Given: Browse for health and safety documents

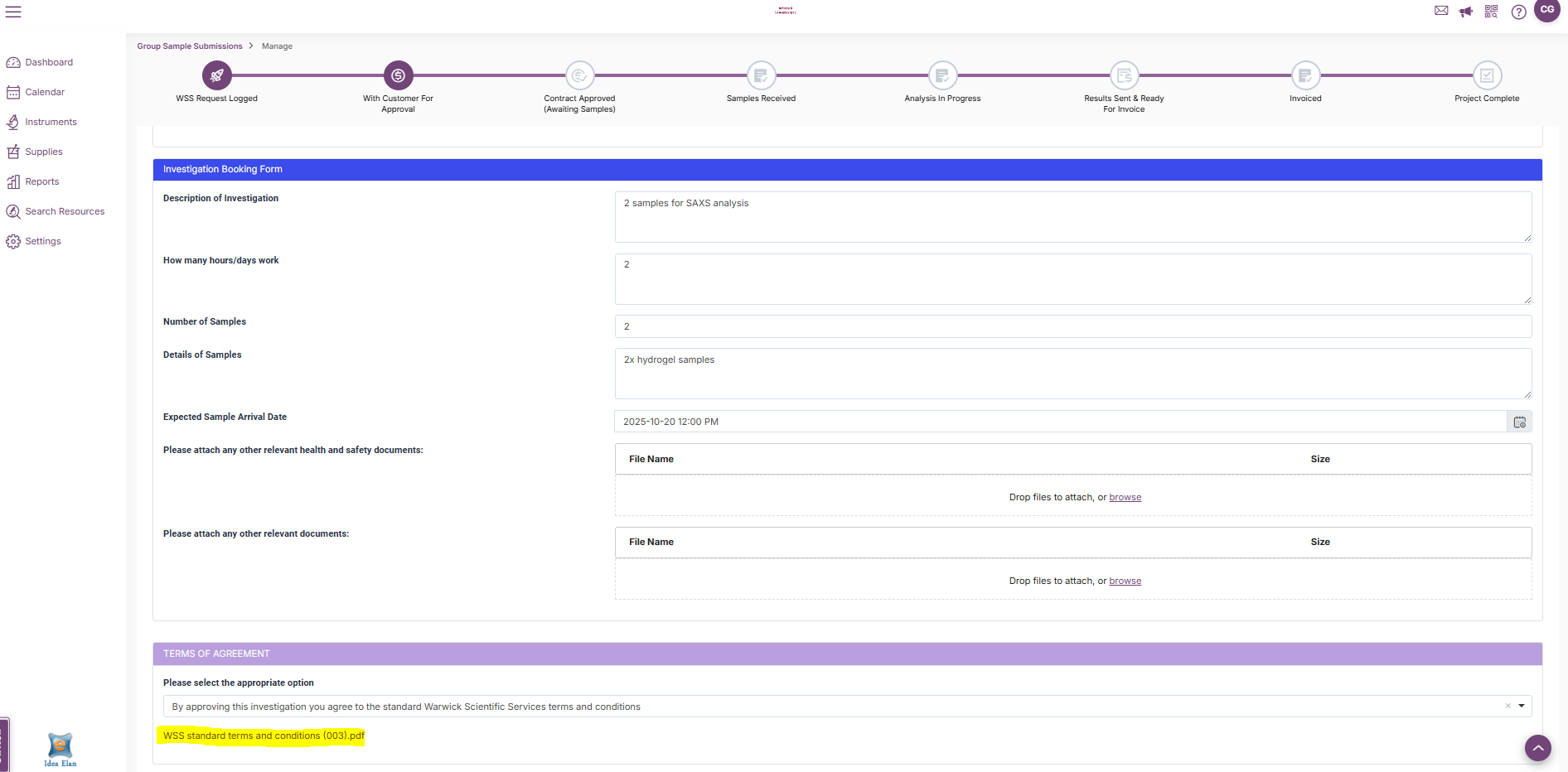Looking at the screenshot, I should tap(1125, 497).
